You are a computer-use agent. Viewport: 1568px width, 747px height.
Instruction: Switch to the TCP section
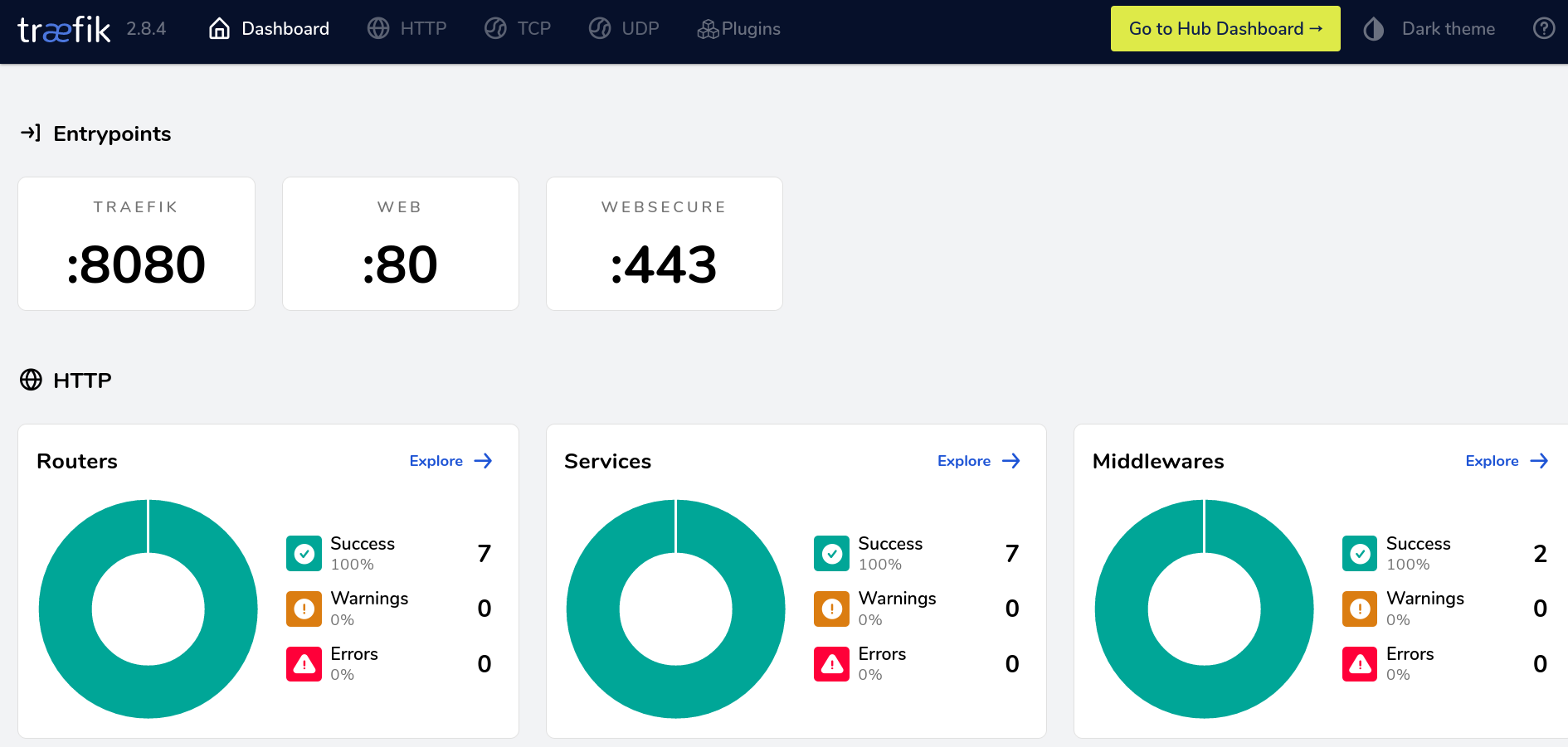pyautogui.click(x=518, y=27)
